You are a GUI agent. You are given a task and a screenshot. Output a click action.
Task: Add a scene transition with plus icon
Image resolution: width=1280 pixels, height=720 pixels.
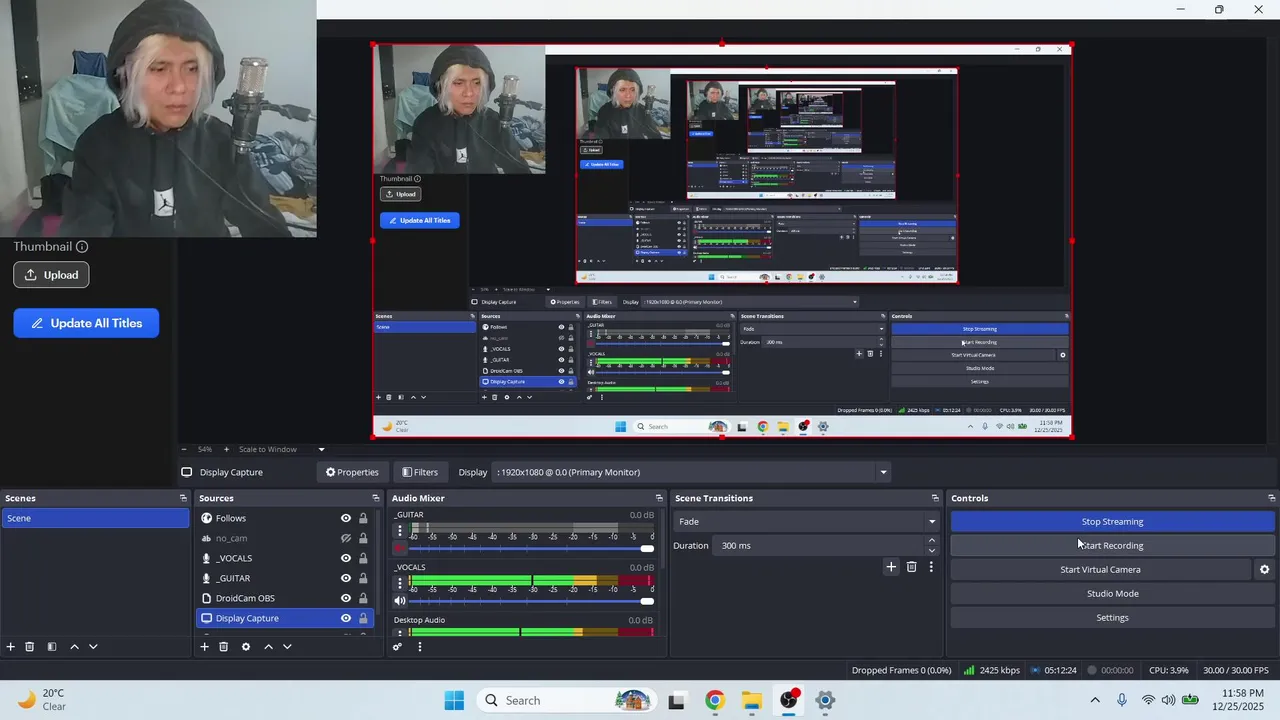point(891,567)
